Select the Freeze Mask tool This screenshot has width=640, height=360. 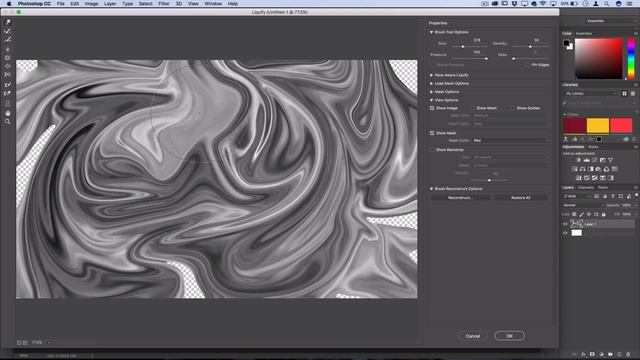click(x=7, y=84)
